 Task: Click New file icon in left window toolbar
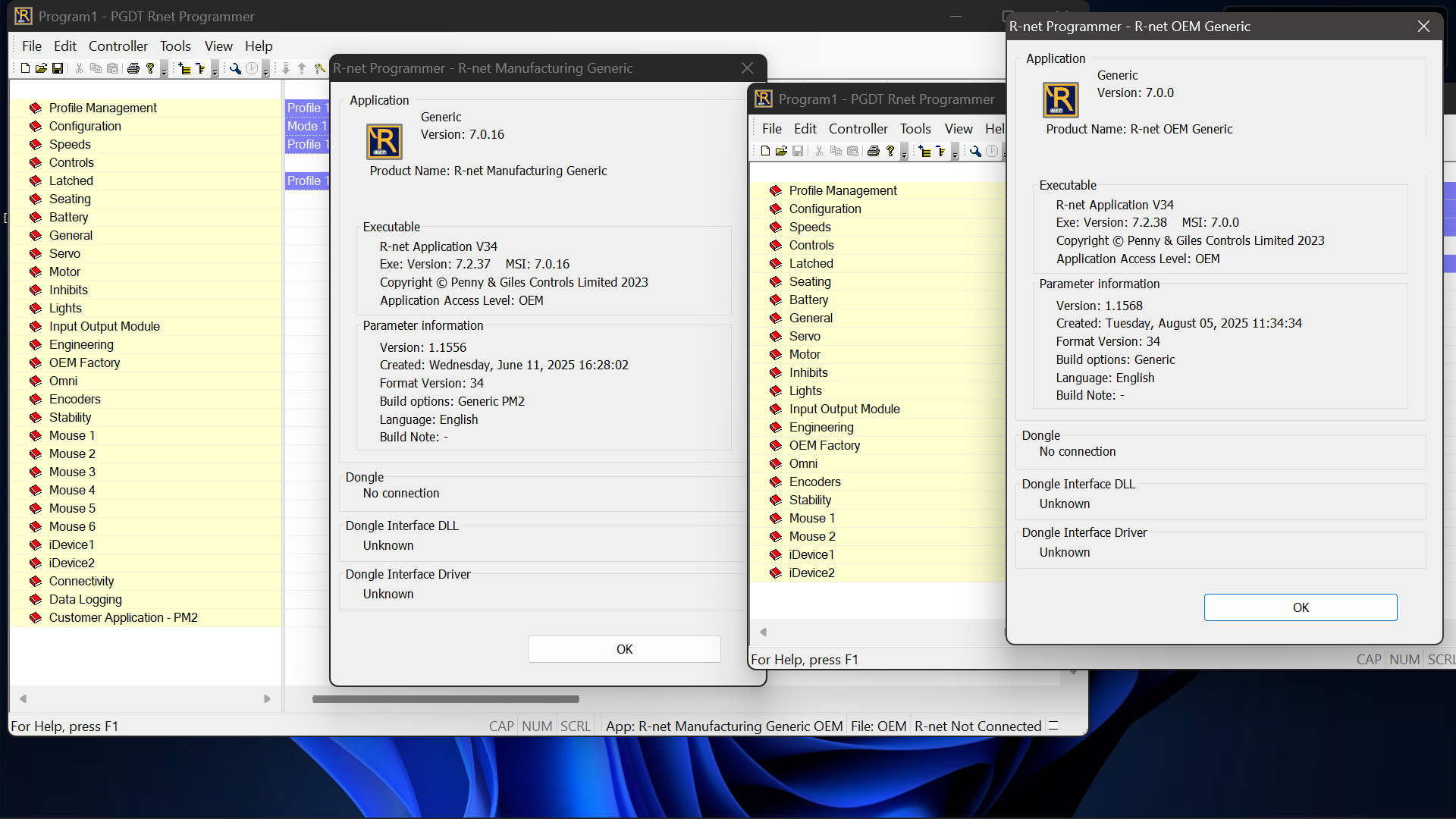point(25,69)
